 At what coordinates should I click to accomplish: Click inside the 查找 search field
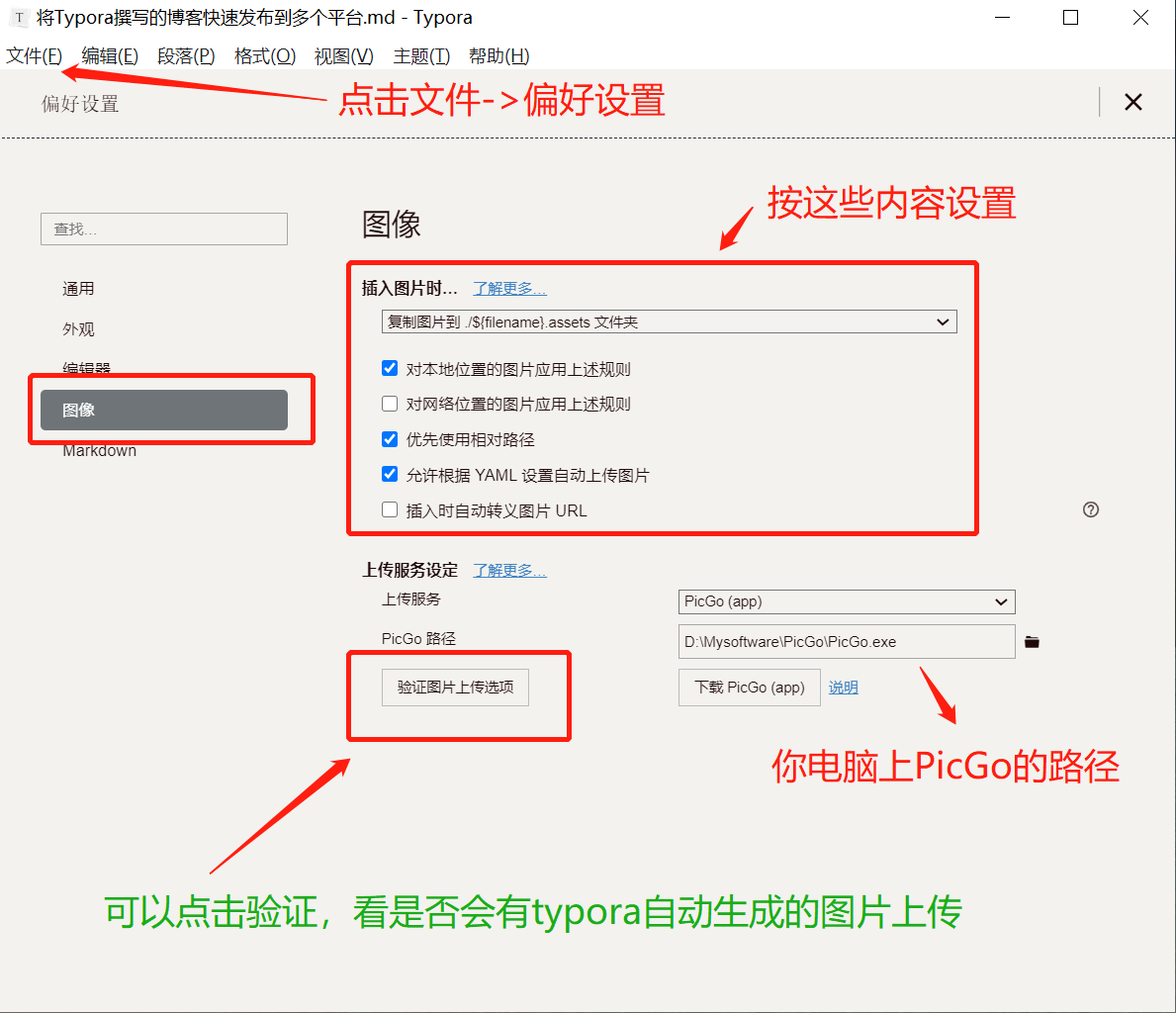[x=163, y=229]
